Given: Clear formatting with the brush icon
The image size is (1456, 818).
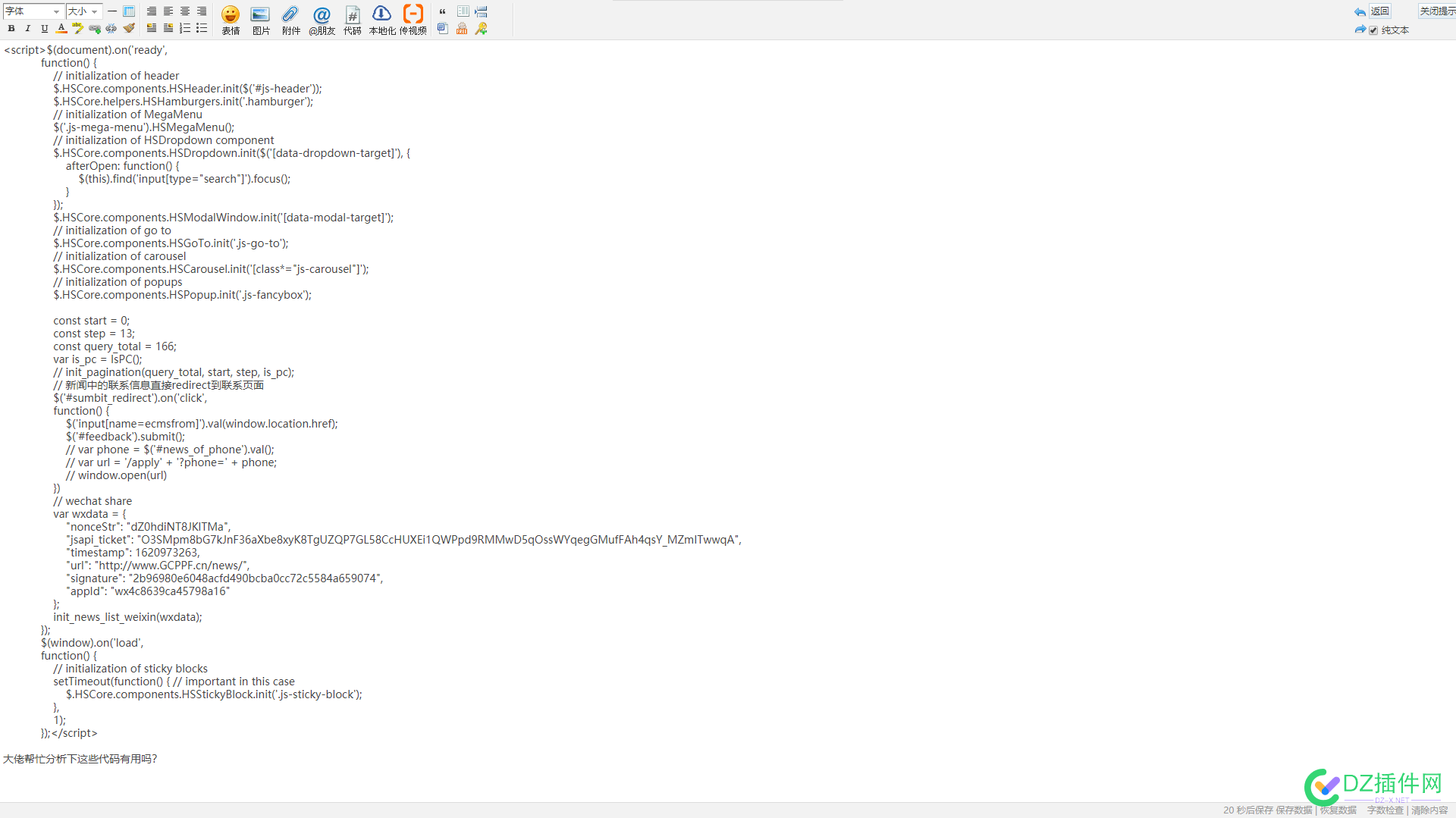Looking at the screenshot, I should (x=129, y=28).
